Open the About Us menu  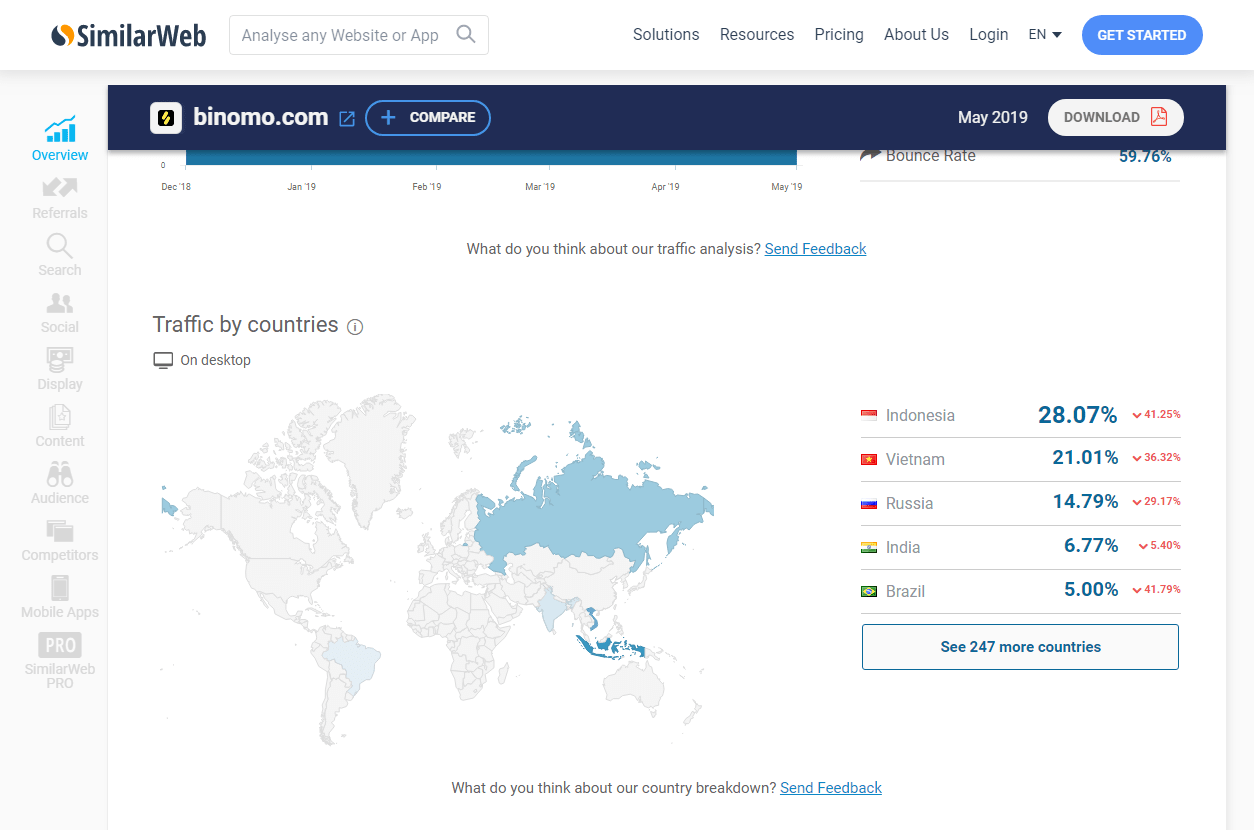coord(916,35)
